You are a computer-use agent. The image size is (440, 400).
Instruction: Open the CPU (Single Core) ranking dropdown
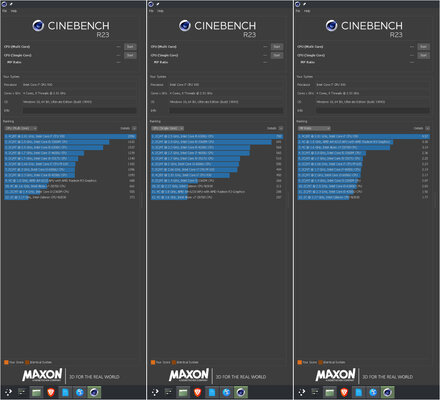(x=167, y=128)
